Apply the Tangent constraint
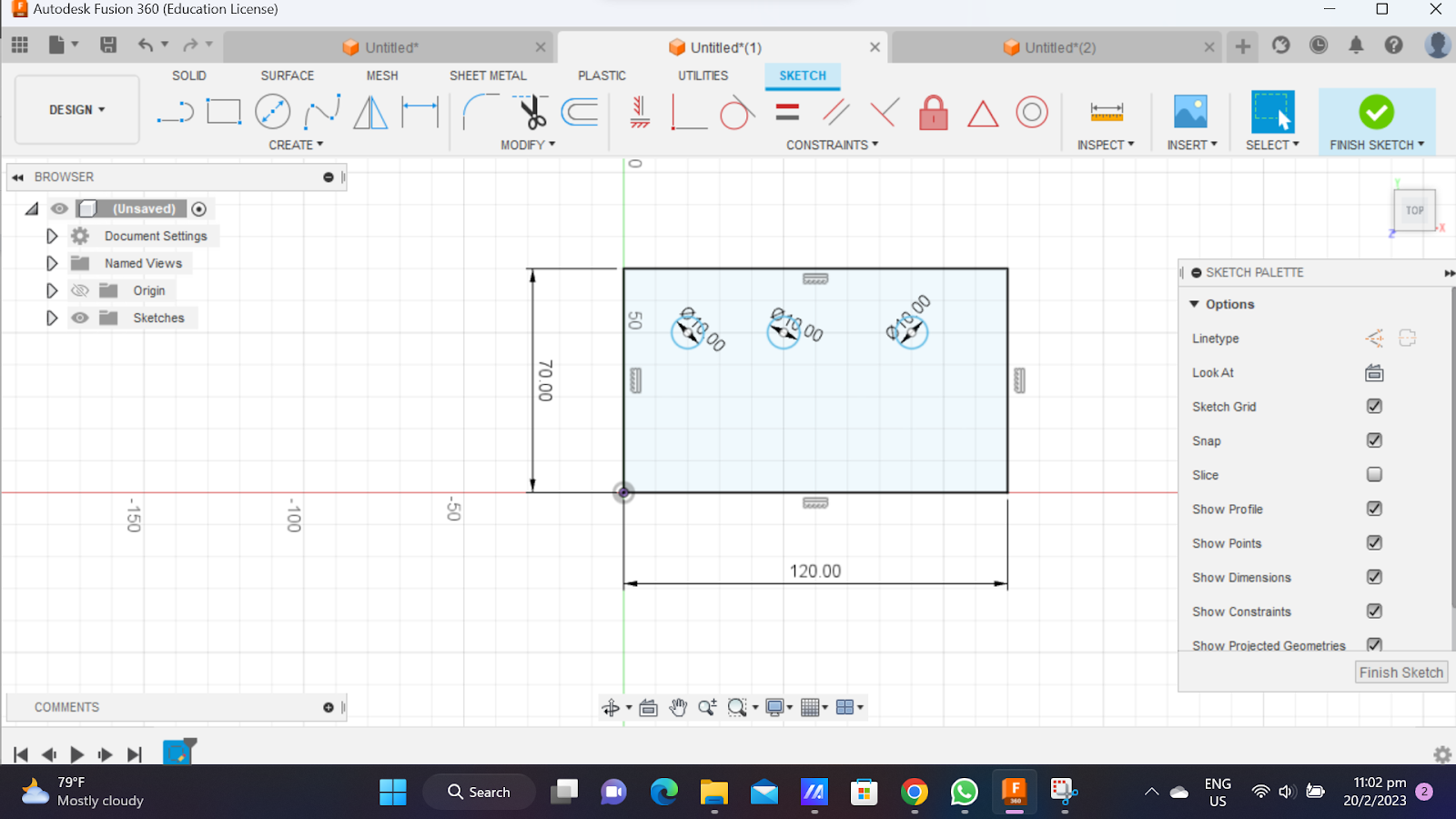 pos(737,112)
